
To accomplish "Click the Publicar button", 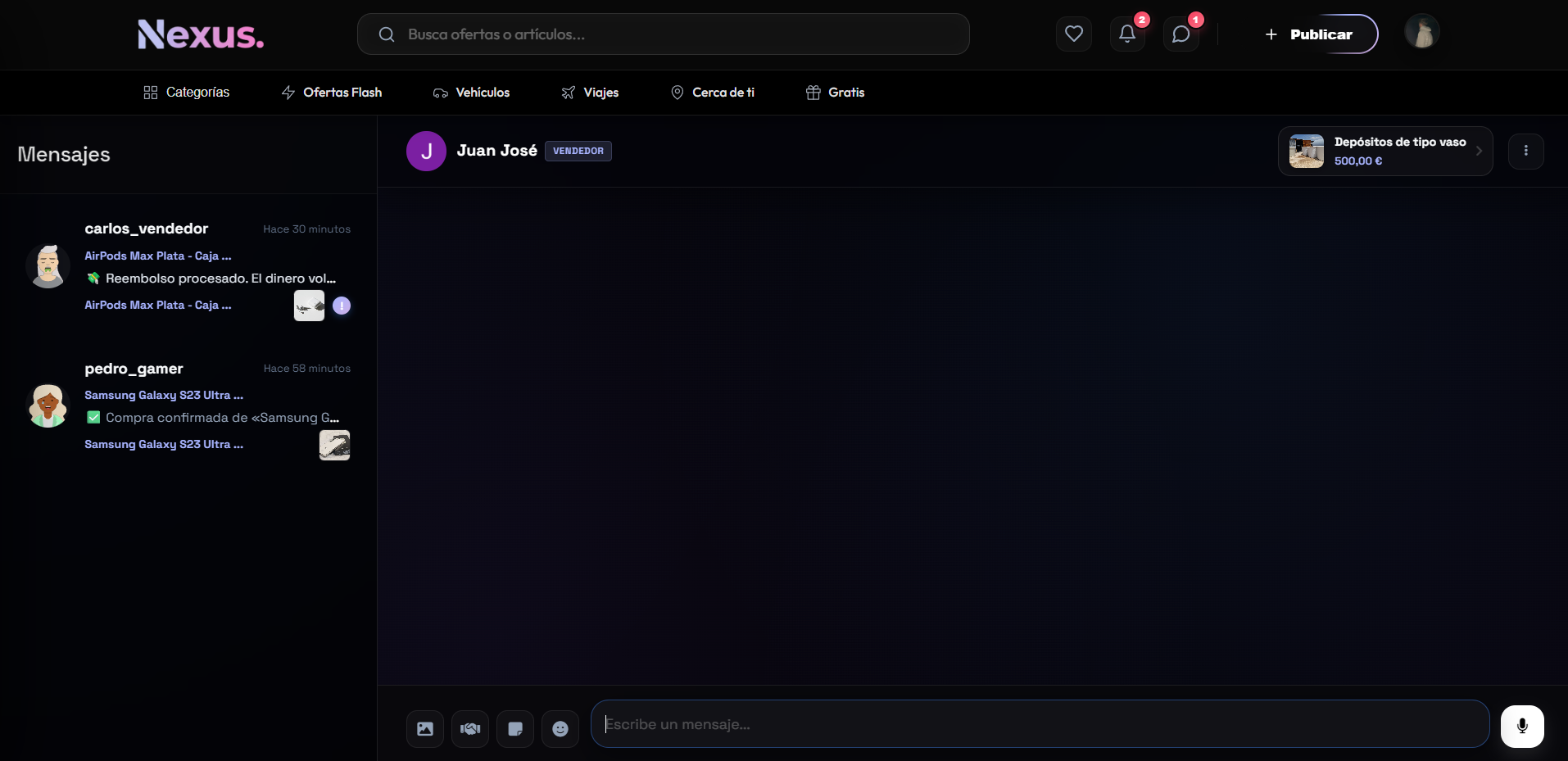I will [x=1314, y=34].
